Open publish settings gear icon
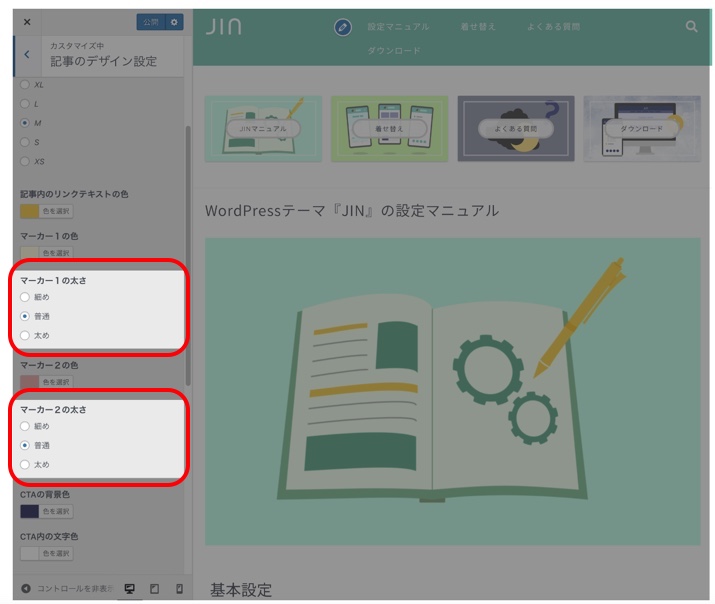 tap(174, 22)
